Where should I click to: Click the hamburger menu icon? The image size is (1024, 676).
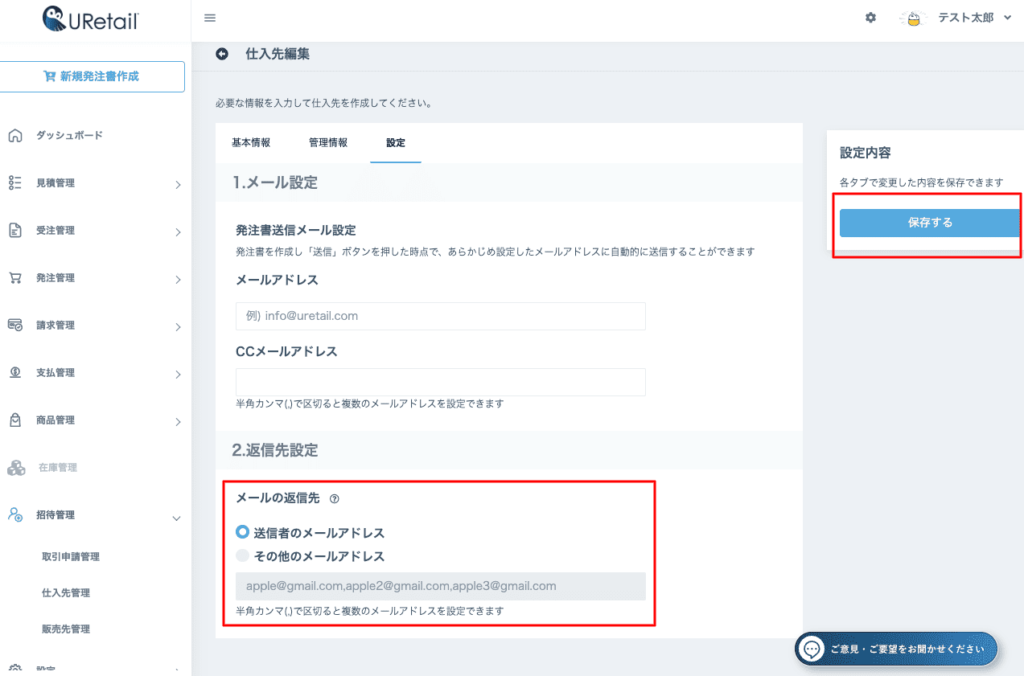pyautogui.click(x=209, y=18)
